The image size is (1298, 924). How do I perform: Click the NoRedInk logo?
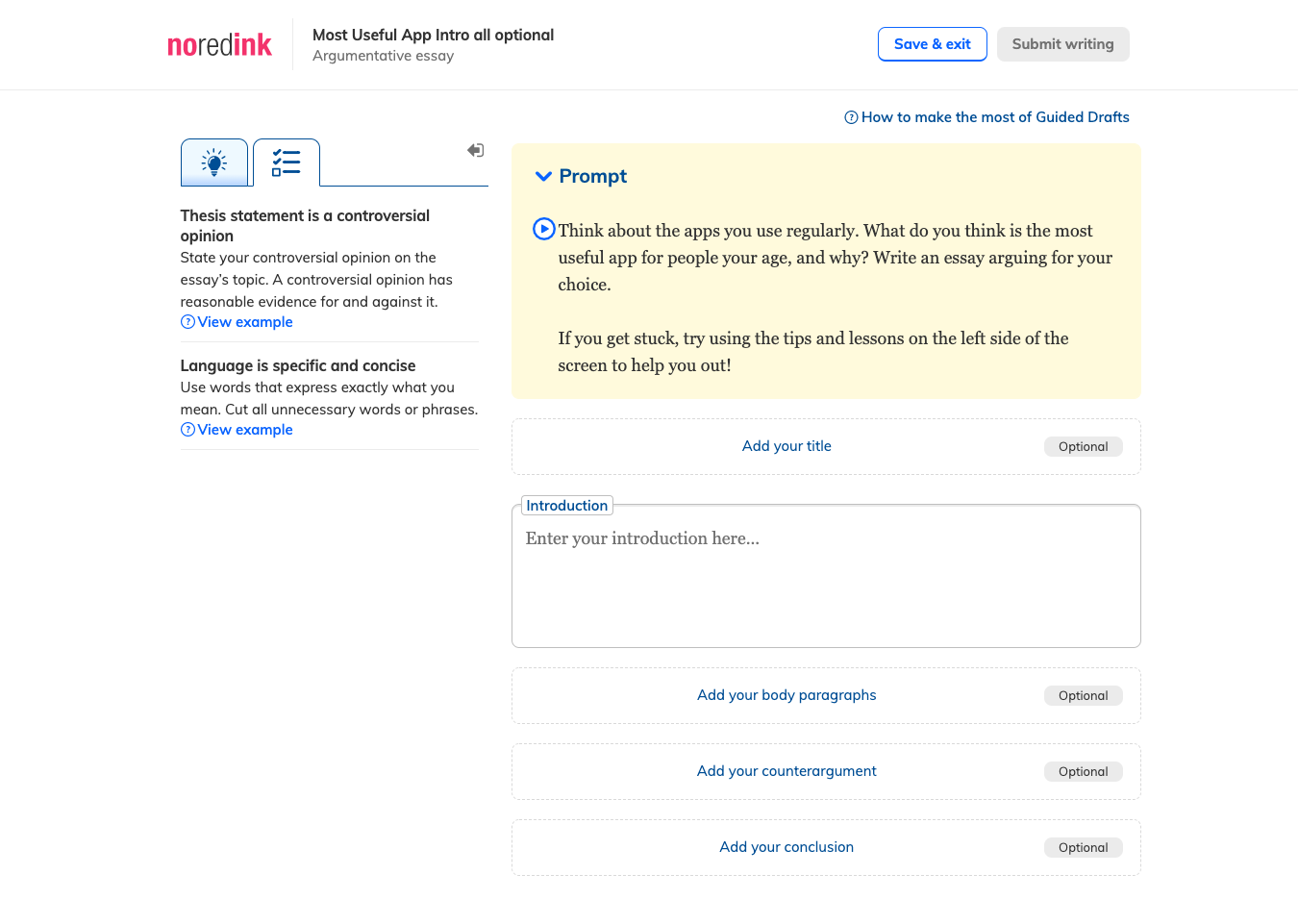click(x=219, y=45)
